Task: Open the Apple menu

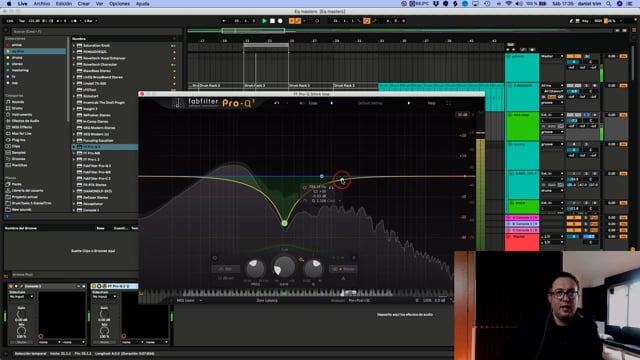Action: click(x=8, y=4)
